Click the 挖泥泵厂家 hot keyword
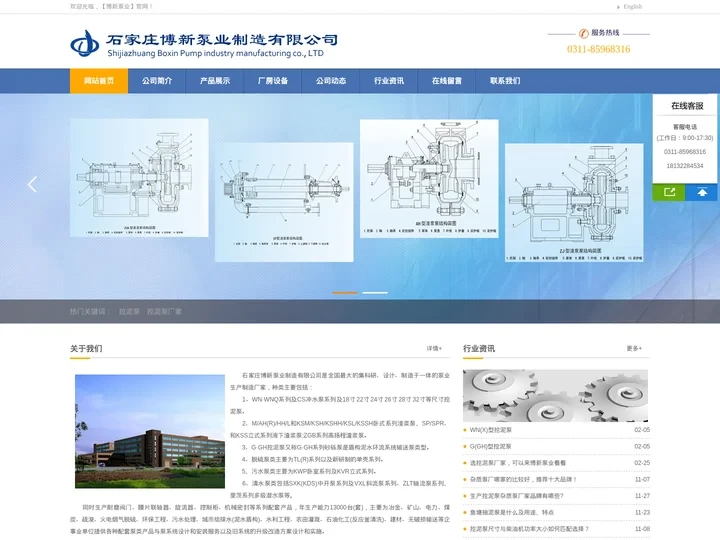Viewport: 720px width, 540px height. coord(164,311)
